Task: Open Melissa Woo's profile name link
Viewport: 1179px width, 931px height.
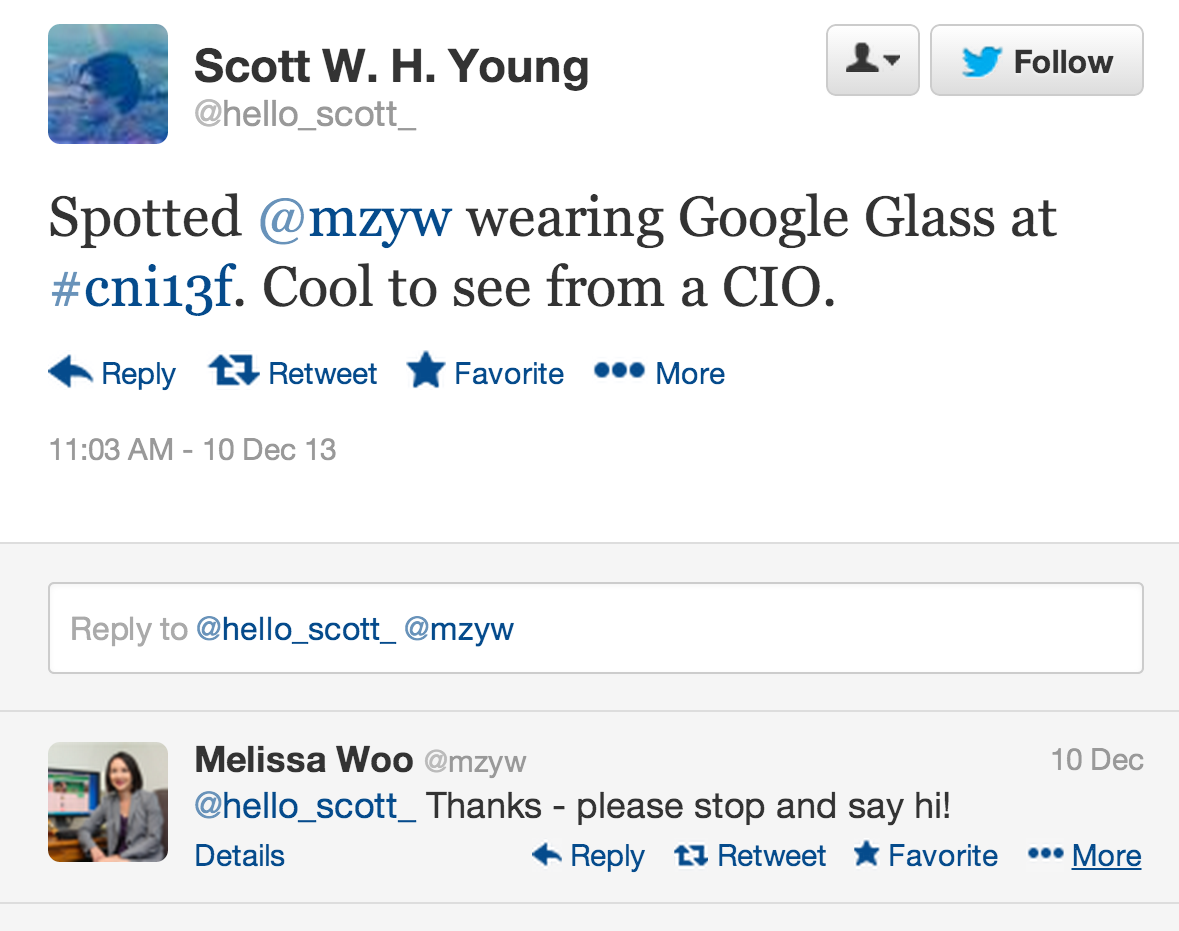Action: (303, 760)
